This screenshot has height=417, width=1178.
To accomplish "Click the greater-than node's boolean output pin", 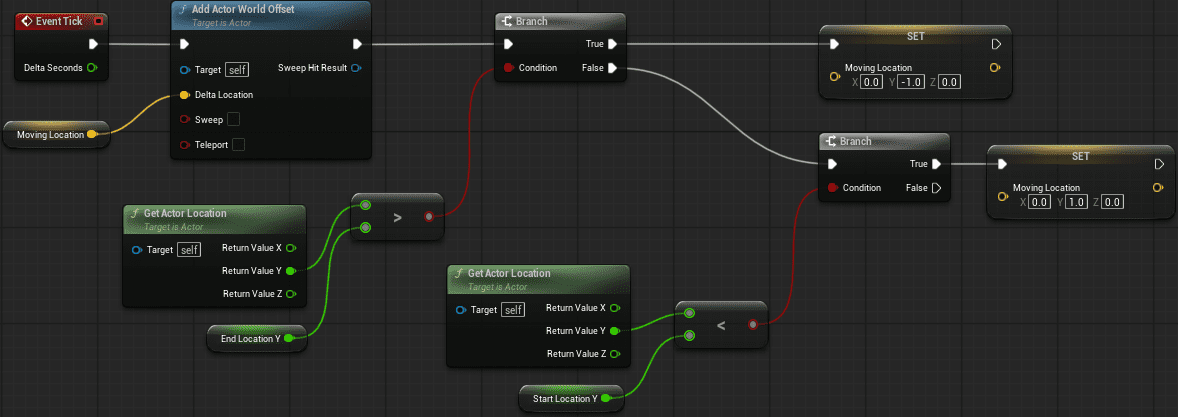I will tap(429, 217).
